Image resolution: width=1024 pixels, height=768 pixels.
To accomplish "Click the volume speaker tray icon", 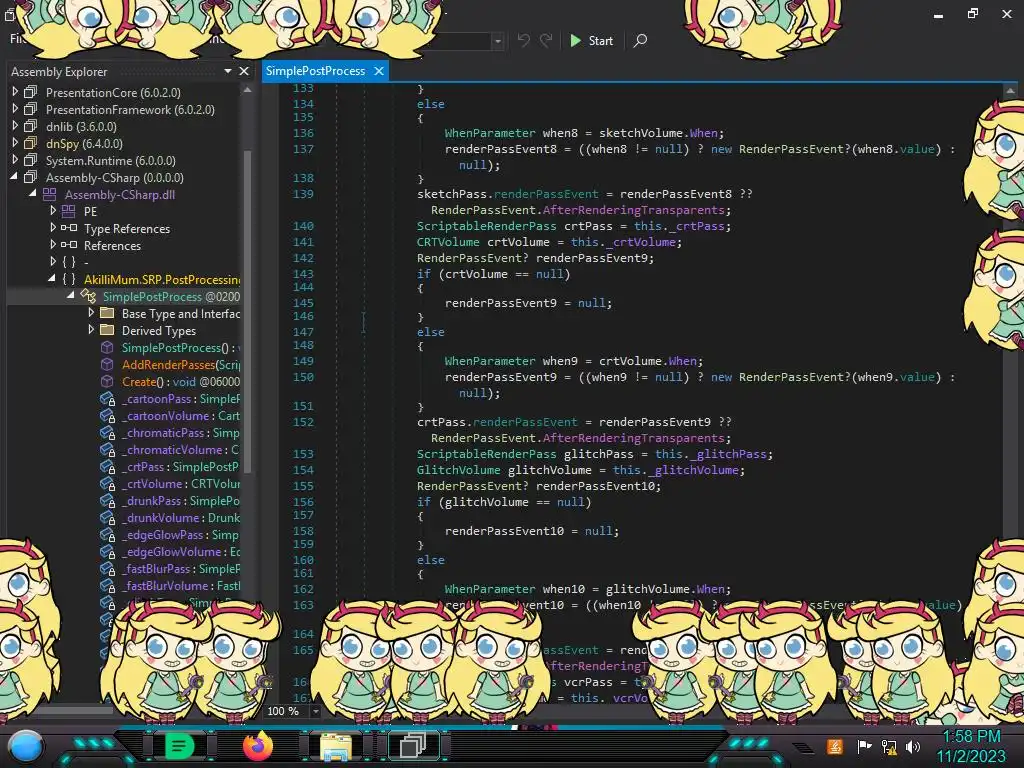I will click(913, 746).
